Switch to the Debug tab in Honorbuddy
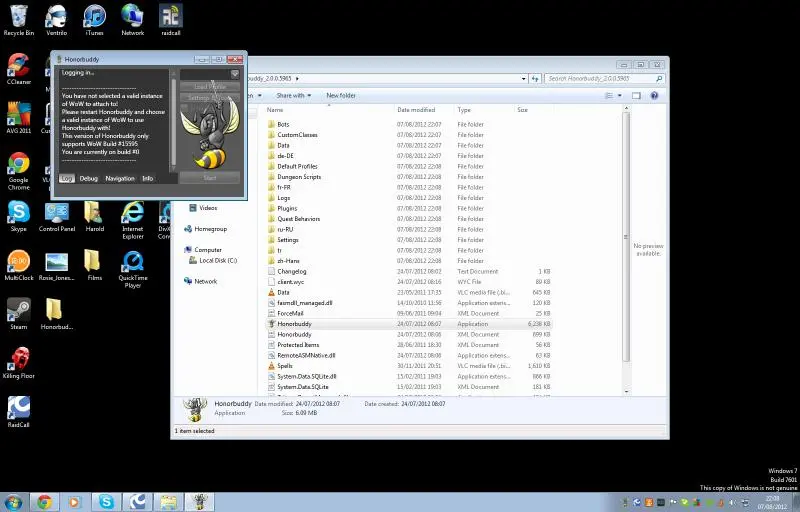The image size is (800, 512). 88,178
